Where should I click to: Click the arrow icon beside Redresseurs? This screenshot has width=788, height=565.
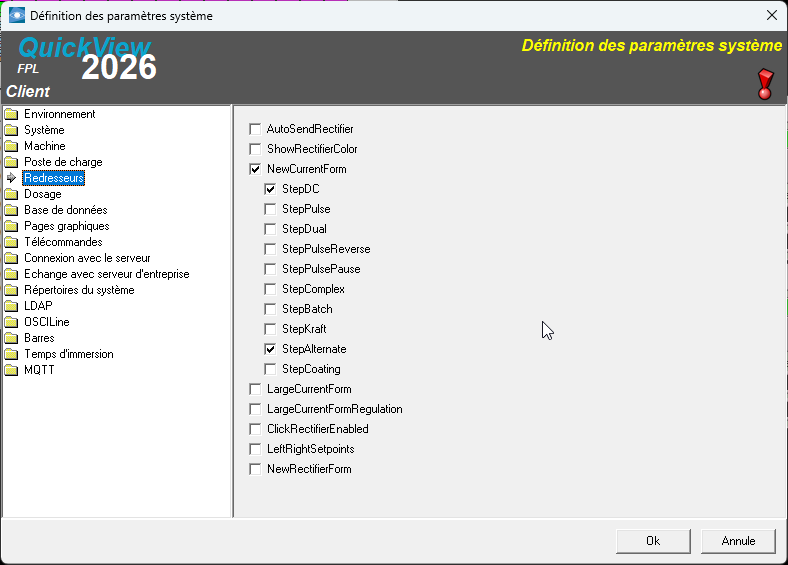tap(11, 178)
